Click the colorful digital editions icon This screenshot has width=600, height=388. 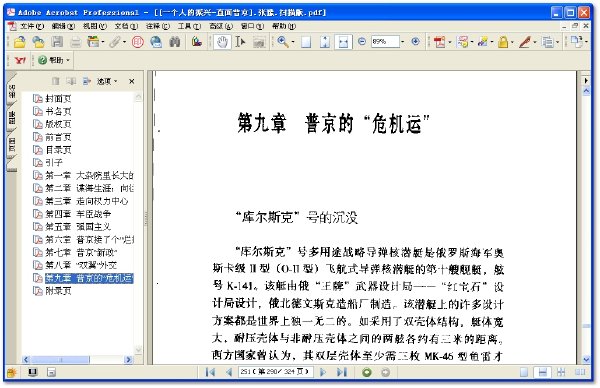197,41
